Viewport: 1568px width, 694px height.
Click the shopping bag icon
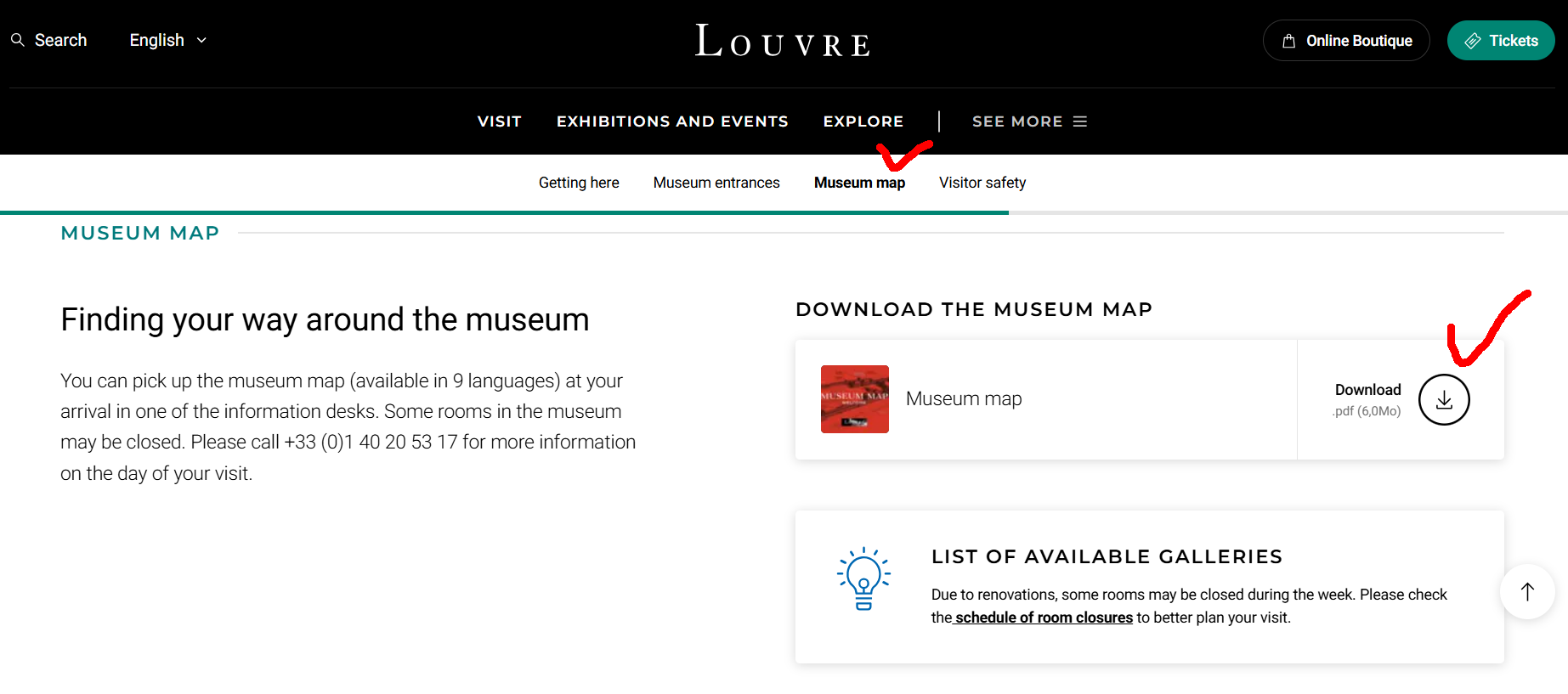coord(1288,41)
